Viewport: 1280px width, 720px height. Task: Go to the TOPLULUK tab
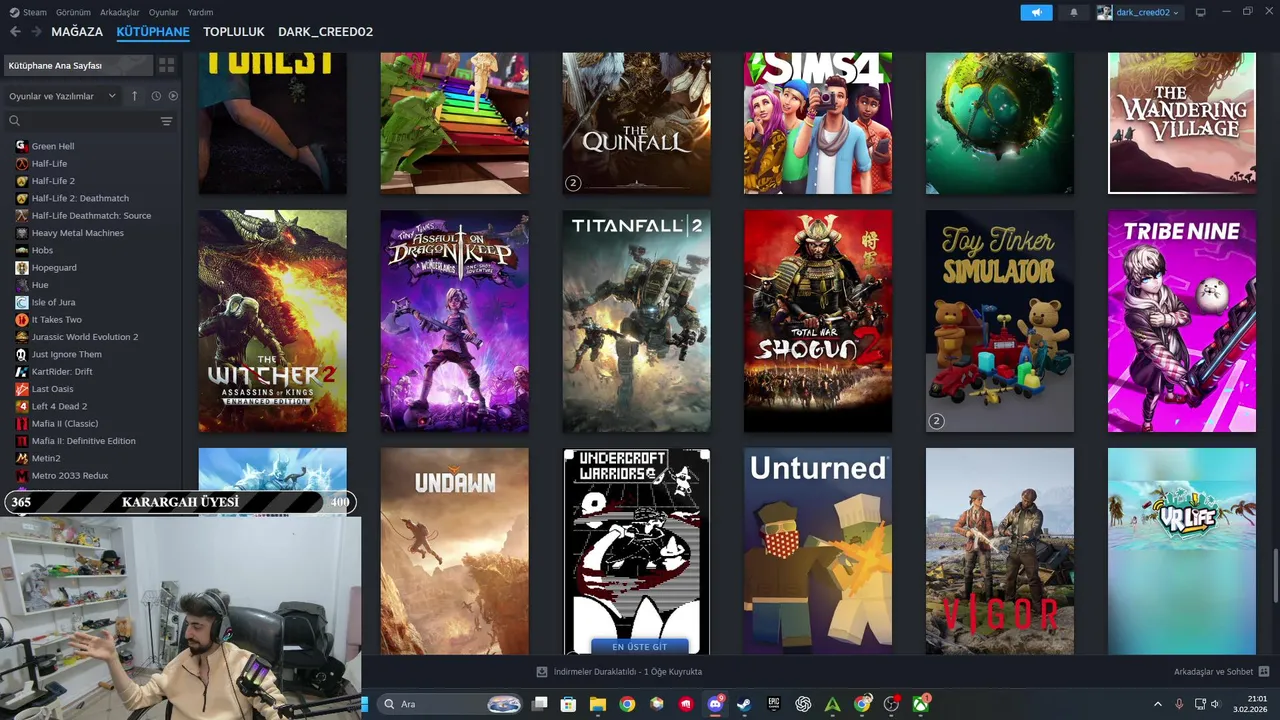pyautogui.click(x=234, y=32)
